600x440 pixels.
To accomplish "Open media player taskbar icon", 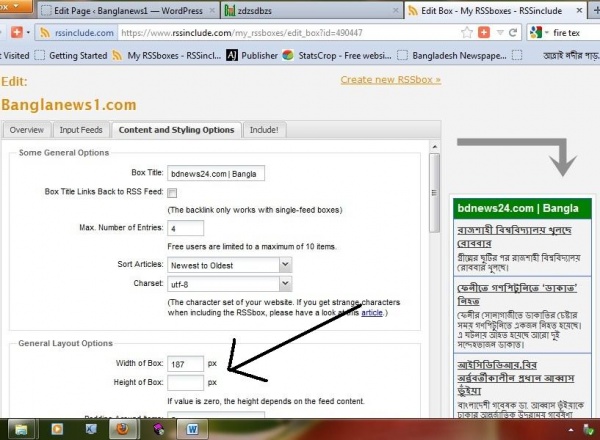I will pyautogui.click(x=57, y=429).
